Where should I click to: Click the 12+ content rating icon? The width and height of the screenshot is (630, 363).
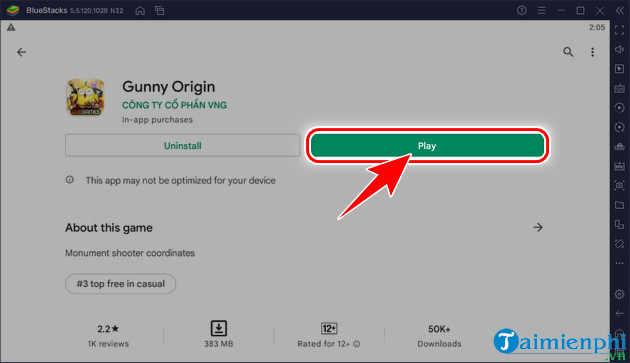point(329,328)
